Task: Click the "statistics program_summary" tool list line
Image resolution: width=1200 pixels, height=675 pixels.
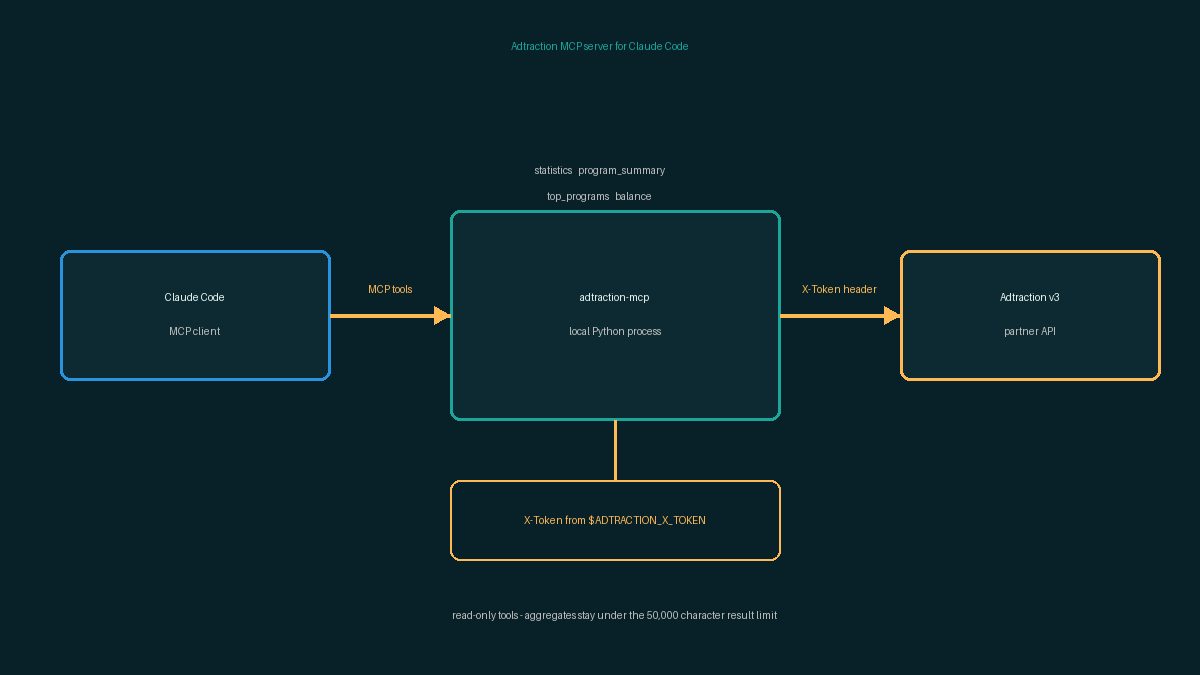Action: pos(599,170)
